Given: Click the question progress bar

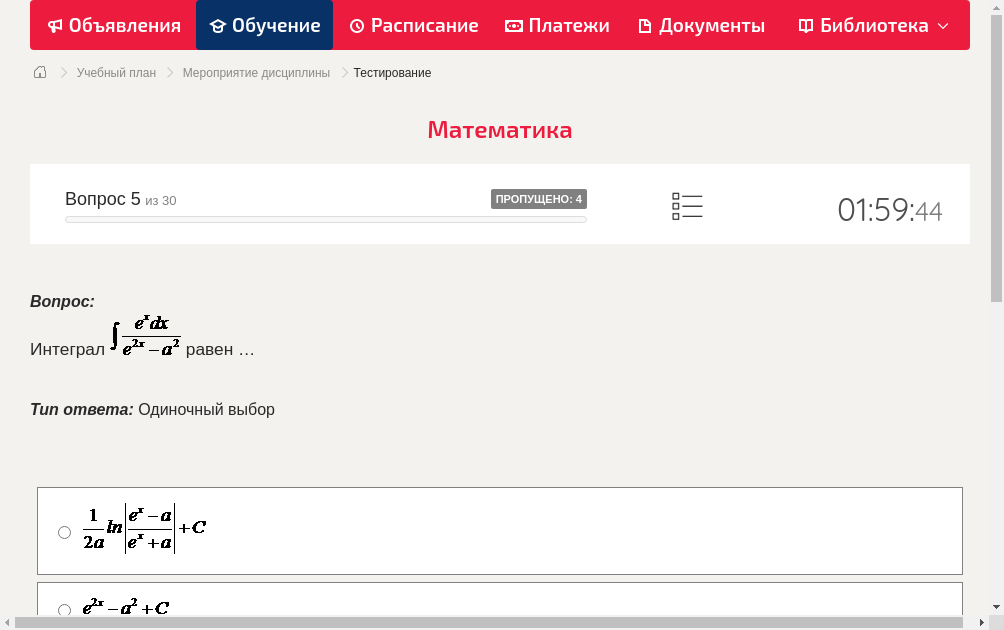Looking at the screenshot, I should click(x=325, y=219).
